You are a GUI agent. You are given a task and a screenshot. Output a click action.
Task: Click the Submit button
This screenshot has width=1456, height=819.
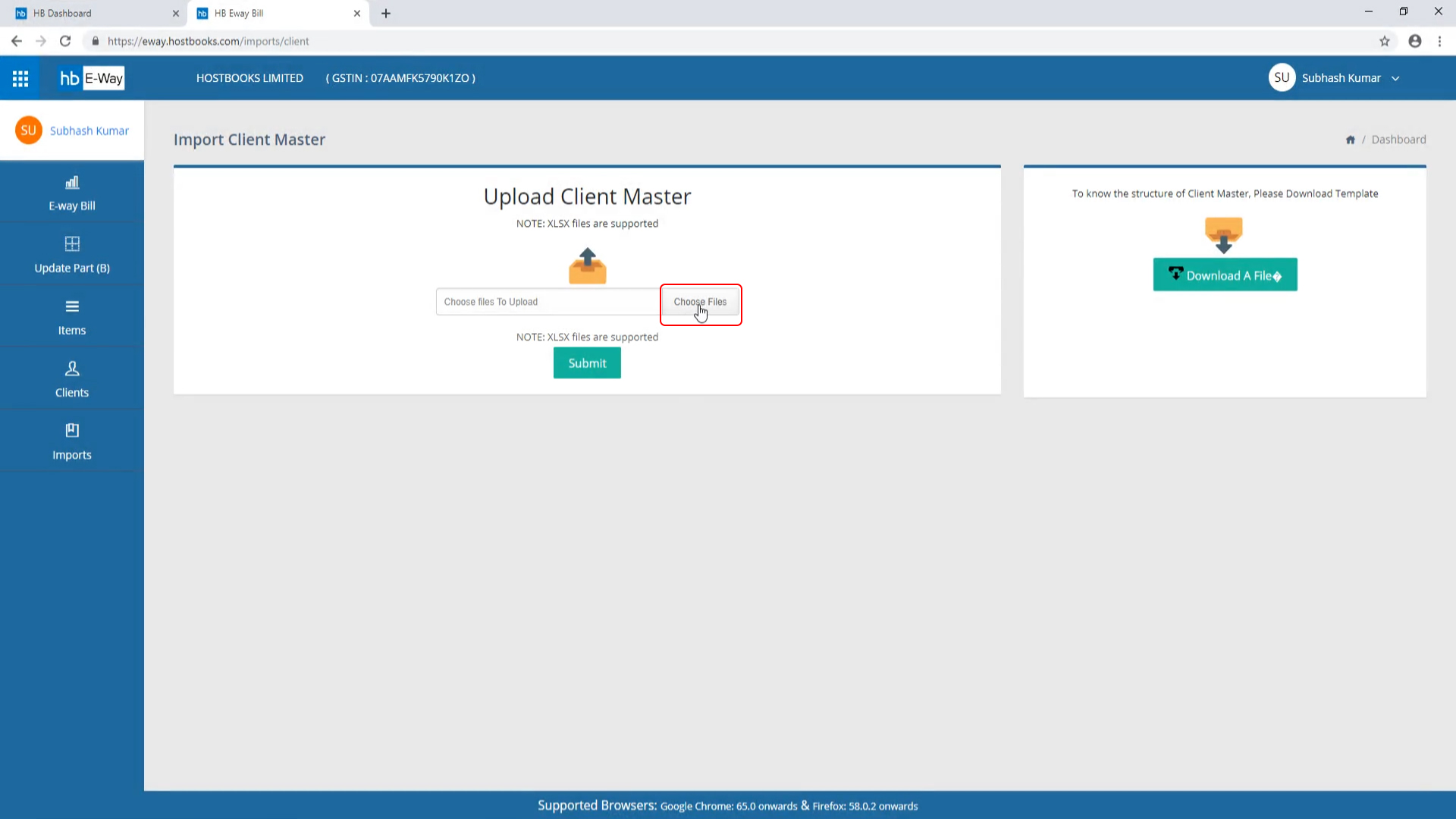click(587, 363)
